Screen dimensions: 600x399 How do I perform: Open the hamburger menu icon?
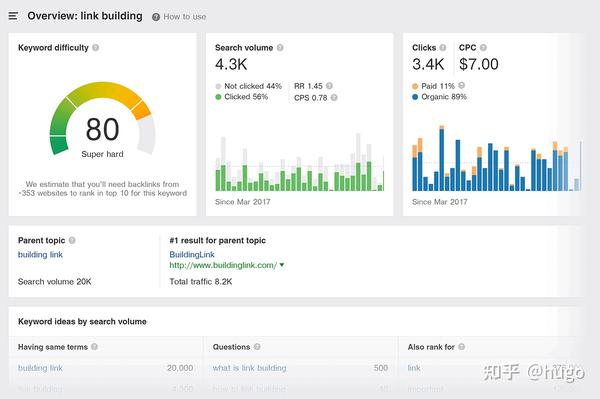[x=13, y=16]
